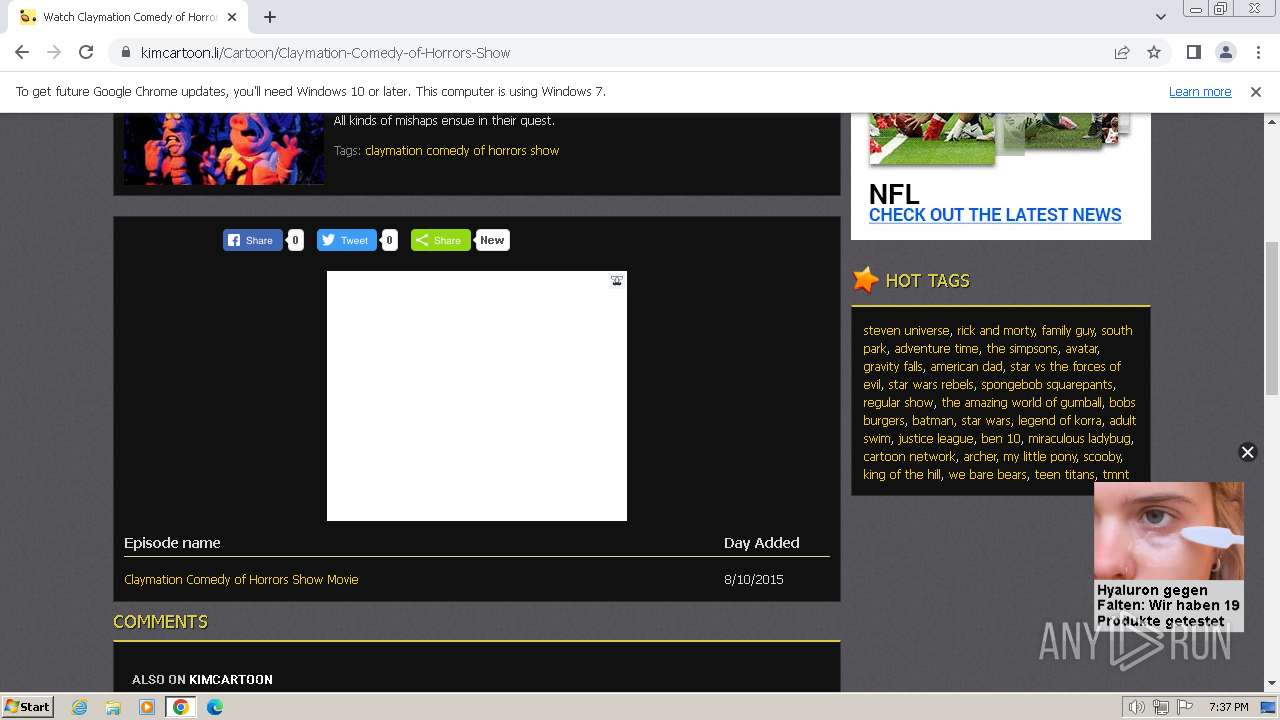Open Claymation Comedy of Horrors Show Movie
Image resolution: width=1280 pixels, height=720 pixels.
241,579
